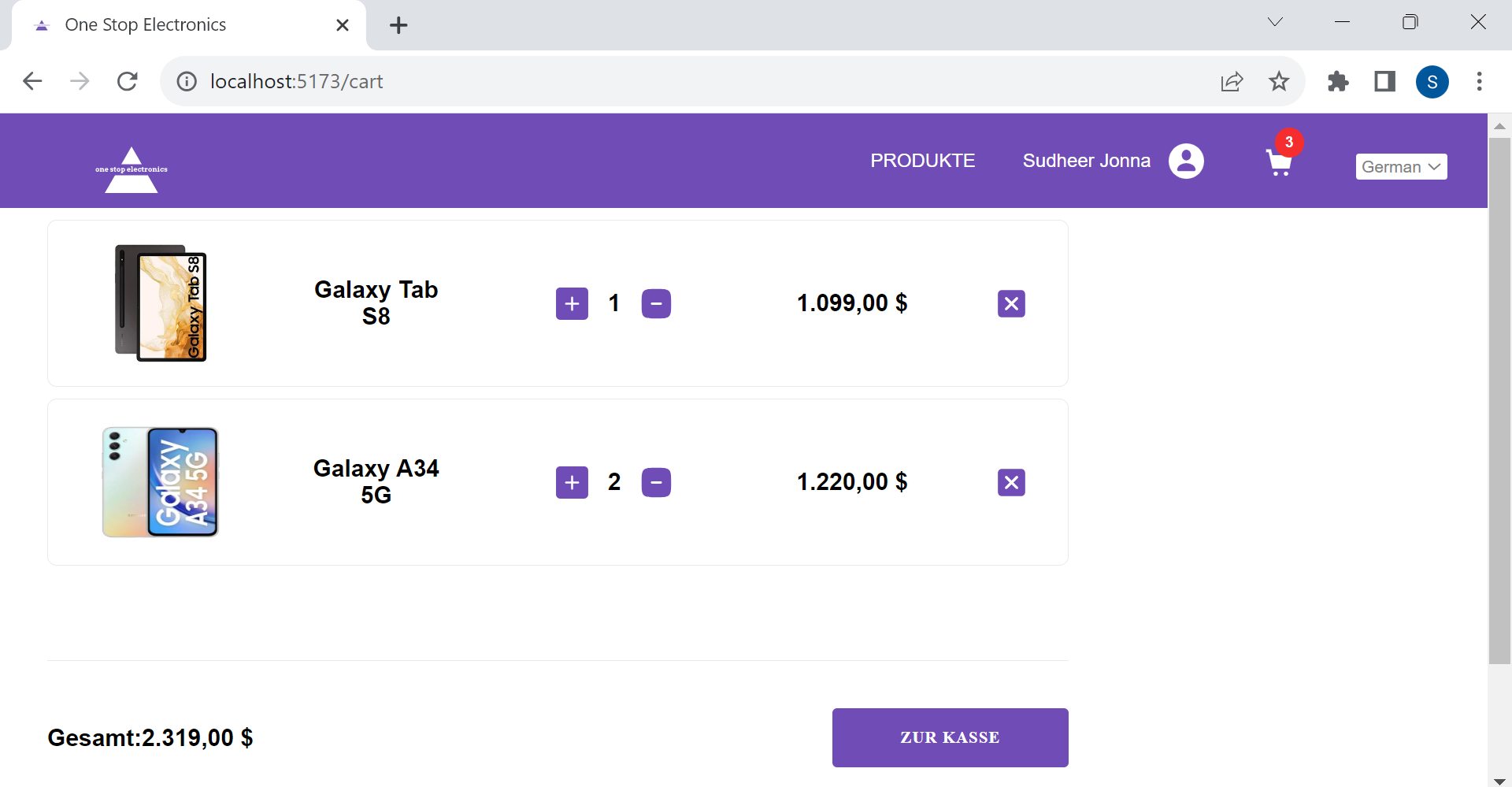
Task: Click the page vertical scrollbar thumb
Action: [x=1499, y=402]
